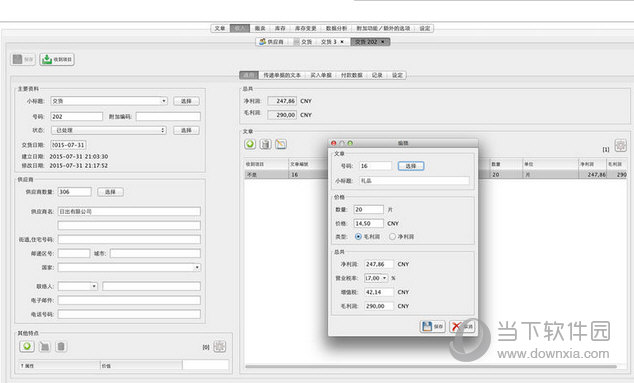Click the 数量 field showing 20 in dialog
Screen dimensions: 634x383
369,209
